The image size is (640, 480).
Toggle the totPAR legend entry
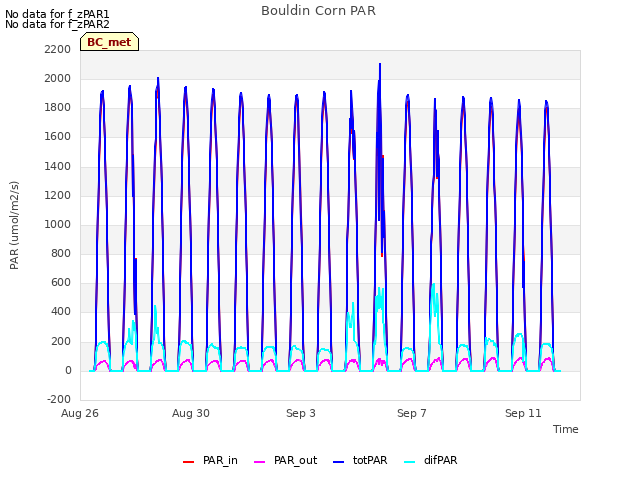[360, 460]
